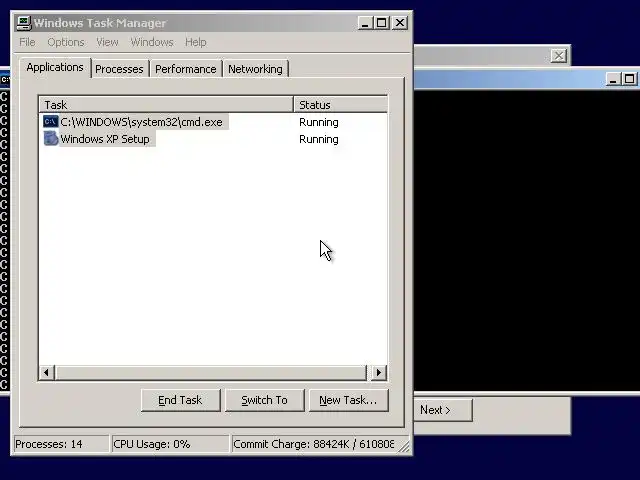Switch to the Networking tab
Viewport: 640px width, 480px height.
click(255, 69)
